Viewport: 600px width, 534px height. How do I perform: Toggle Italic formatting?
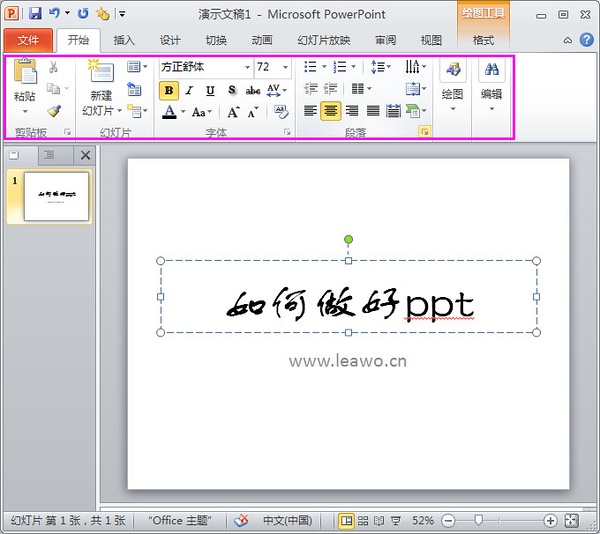click(189, 91)
